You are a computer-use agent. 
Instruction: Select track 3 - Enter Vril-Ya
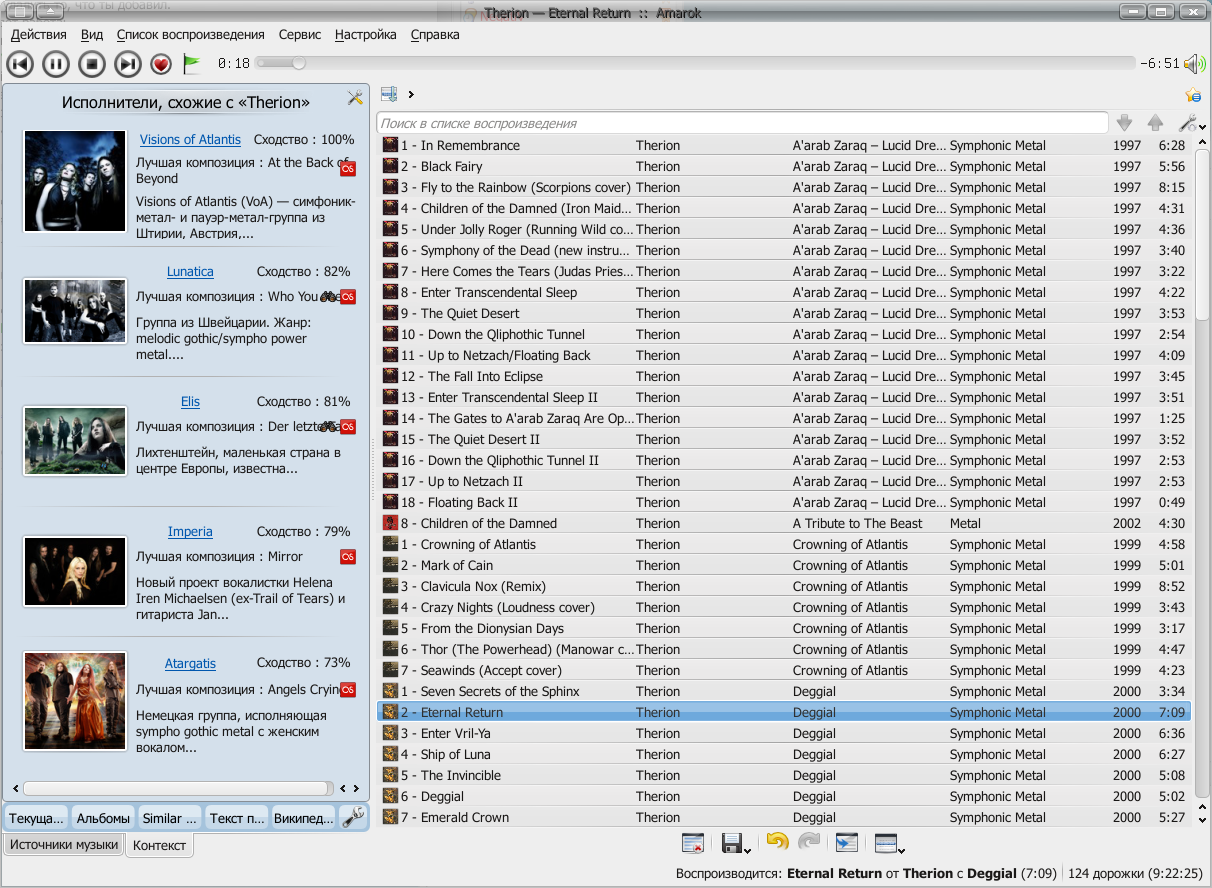coord(785,733)
